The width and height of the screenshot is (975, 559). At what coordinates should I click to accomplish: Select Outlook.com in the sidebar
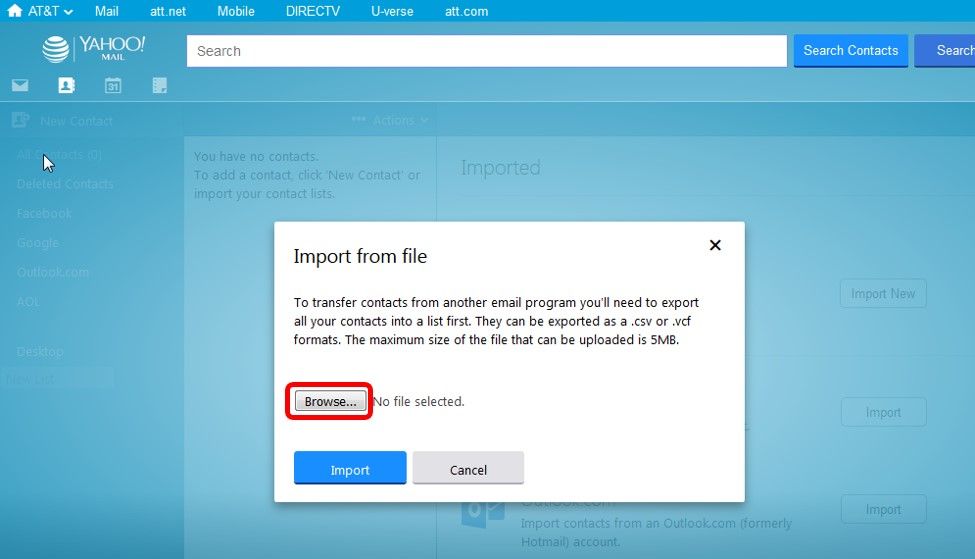[x=53, y=272]
